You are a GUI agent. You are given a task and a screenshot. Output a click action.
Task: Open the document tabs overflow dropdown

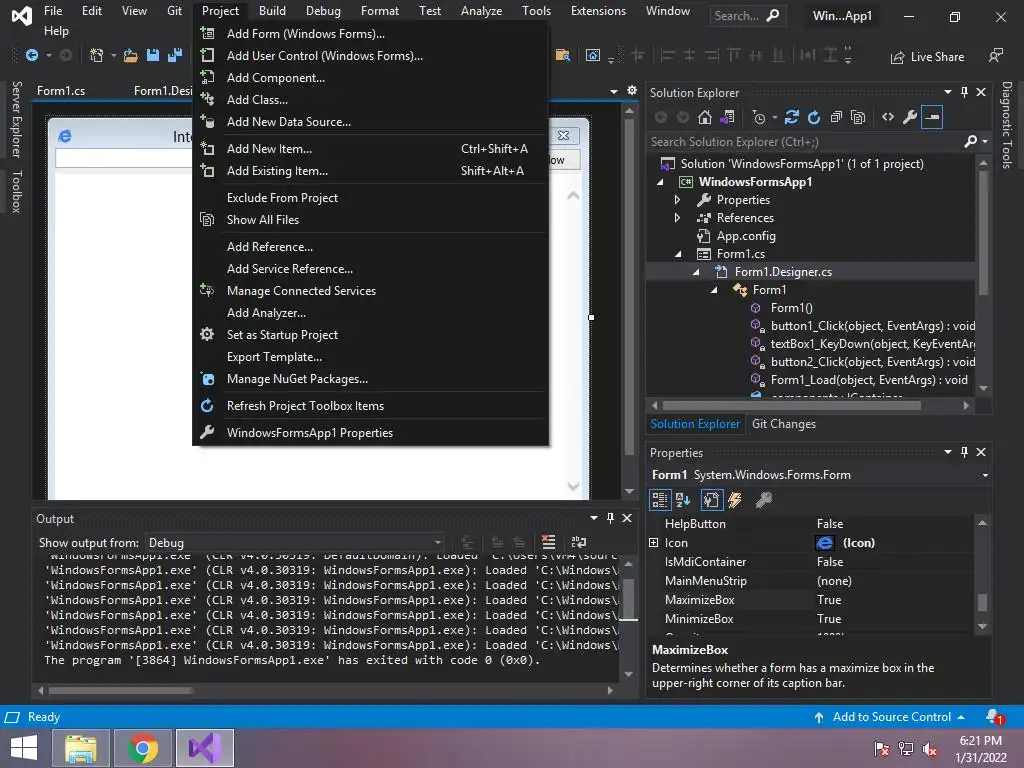tap(613, 91)
